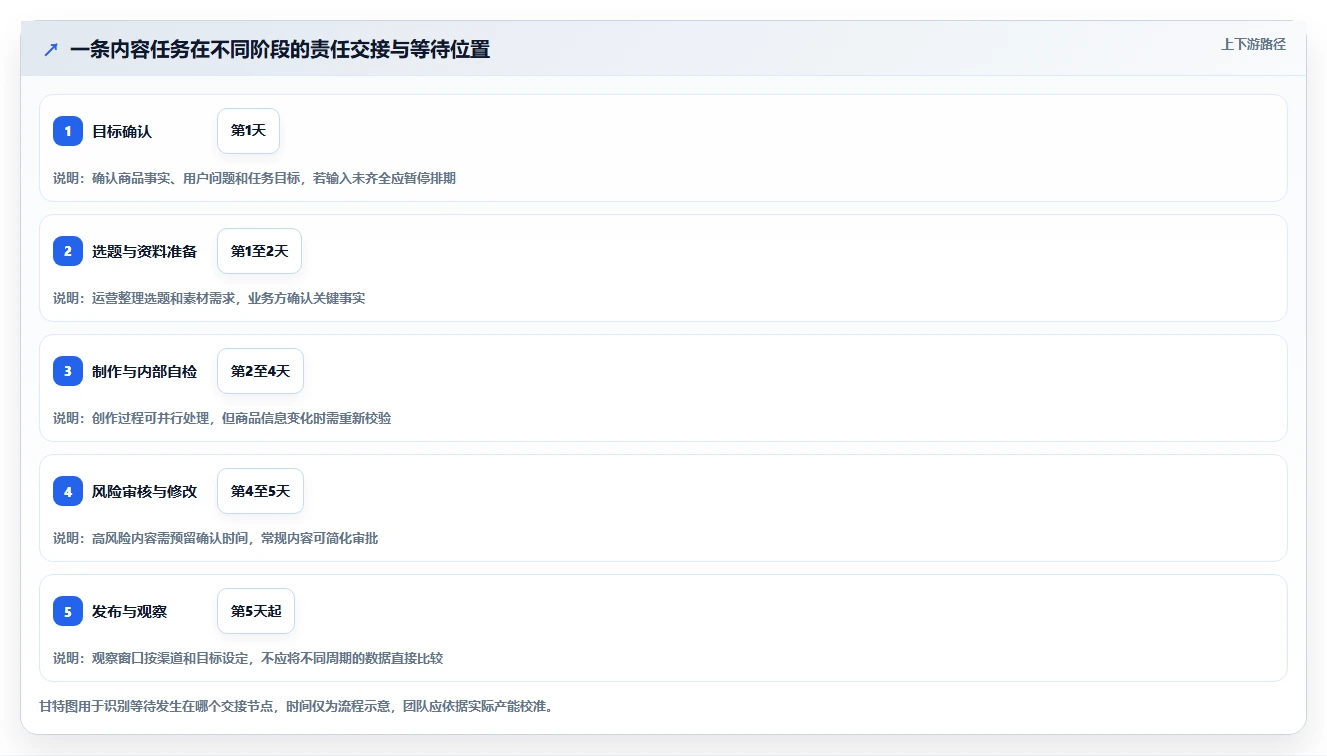Click the 目标确认 stage title
This screenshot has height=756, width=1327.
coord(122,131)
